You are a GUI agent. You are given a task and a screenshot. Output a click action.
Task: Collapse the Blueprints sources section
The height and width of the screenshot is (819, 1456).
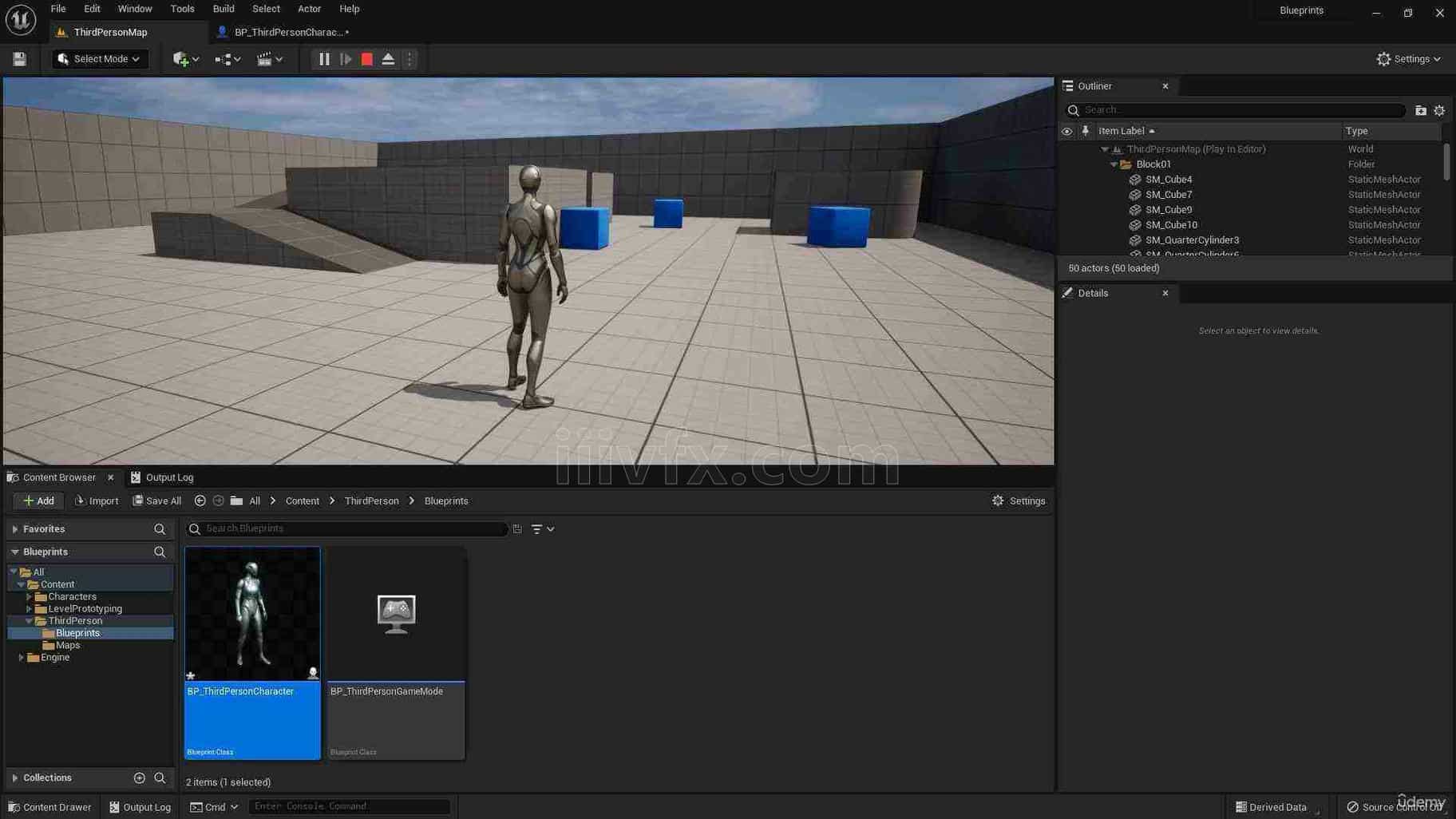(15, 552)
